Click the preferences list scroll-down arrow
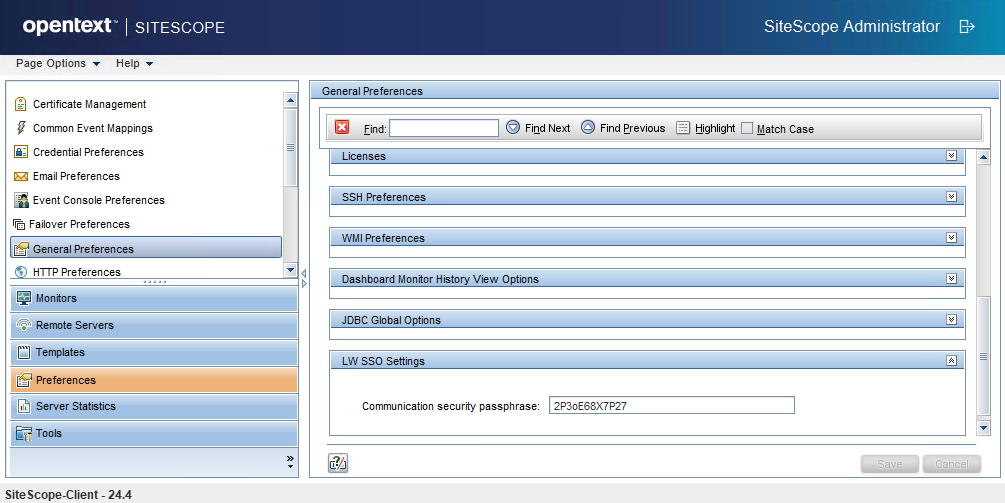The width and height of the screenshot is (1005, 503). (x=290, y=270)
